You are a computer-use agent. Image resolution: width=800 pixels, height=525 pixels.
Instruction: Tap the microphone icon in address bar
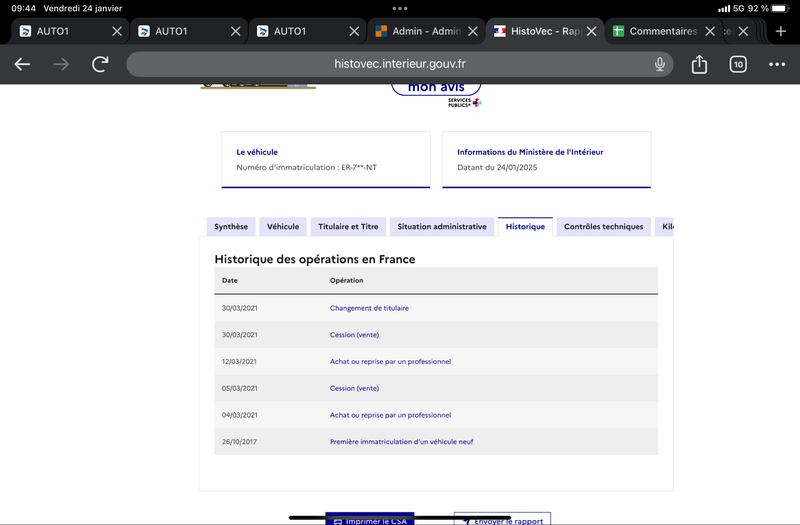coord(660,64)
